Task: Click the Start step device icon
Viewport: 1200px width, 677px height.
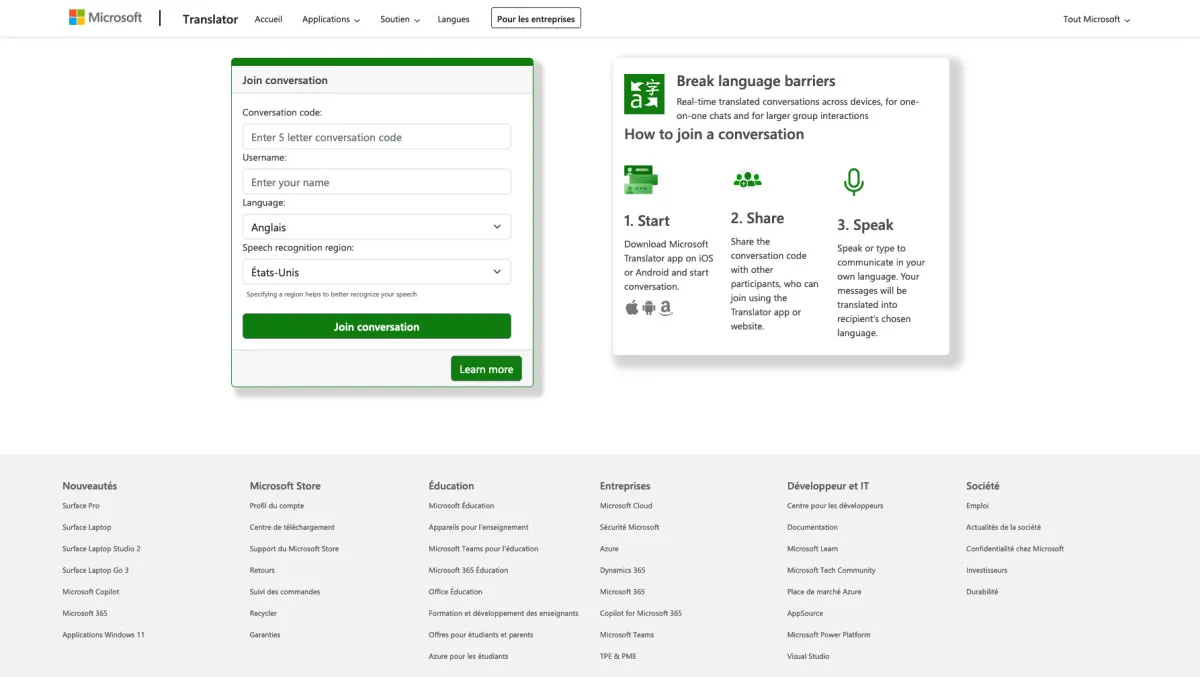Action: click(641, 180)
